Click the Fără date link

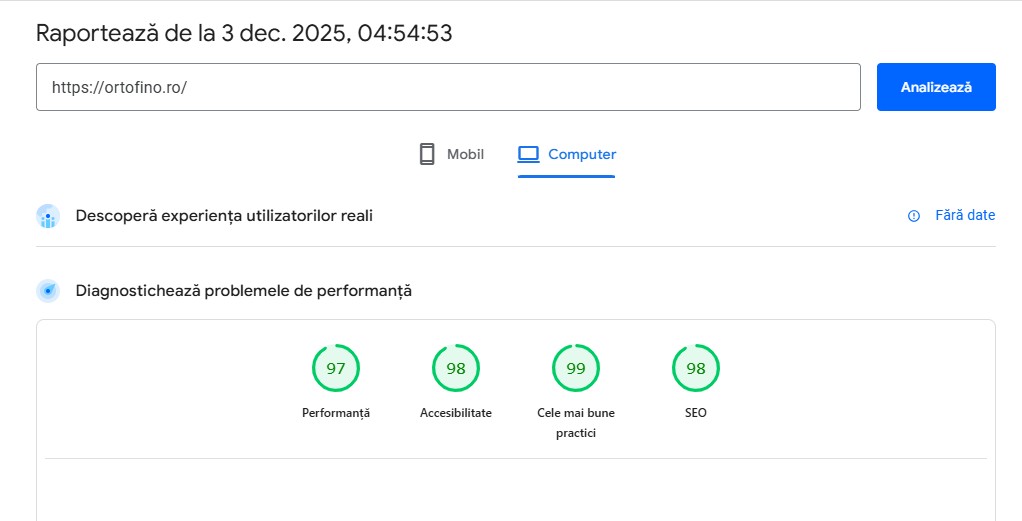tap(965, 215)
